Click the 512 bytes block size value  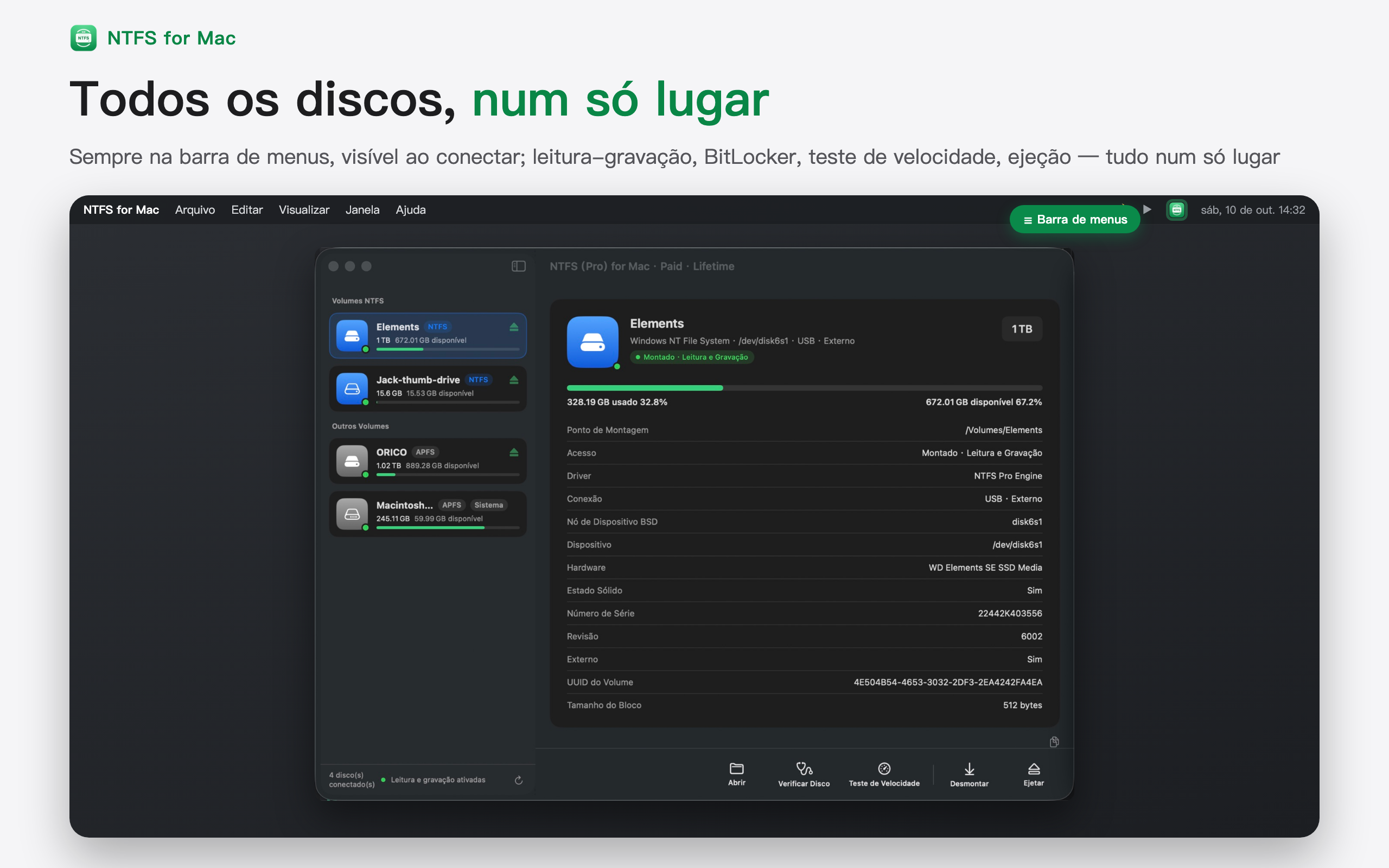1022,705
